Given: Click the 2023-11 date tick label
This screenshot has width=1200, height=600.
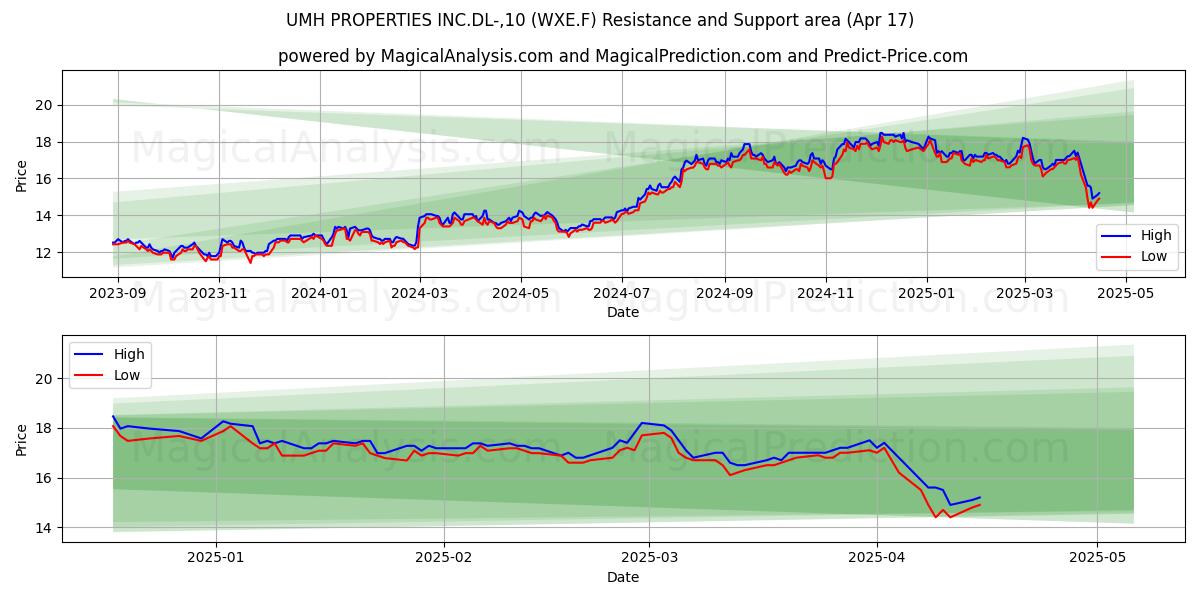Looking at the screenshot, I should click(x=219, y=294).
